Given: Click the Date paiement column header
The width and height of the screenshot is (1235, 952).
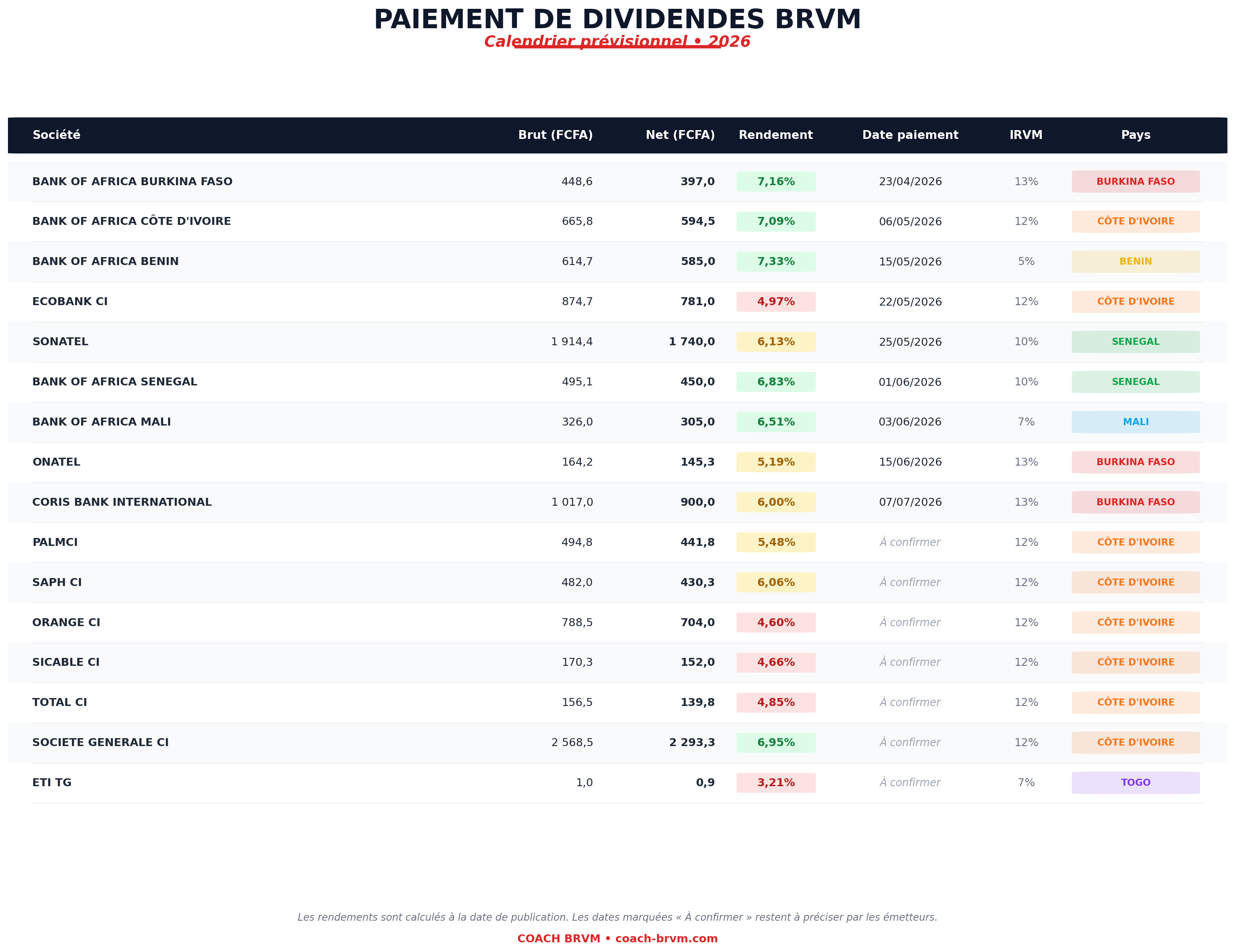Looking at the screenshot, I should click(x=910, y=135).
